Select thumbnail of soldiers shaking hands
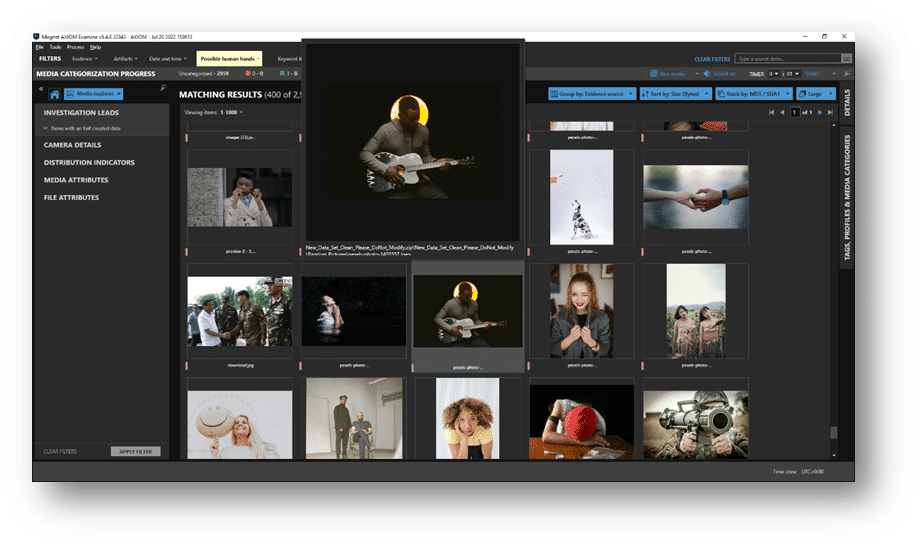The height and width of the screenshot is (547, 920). (239, 311)
